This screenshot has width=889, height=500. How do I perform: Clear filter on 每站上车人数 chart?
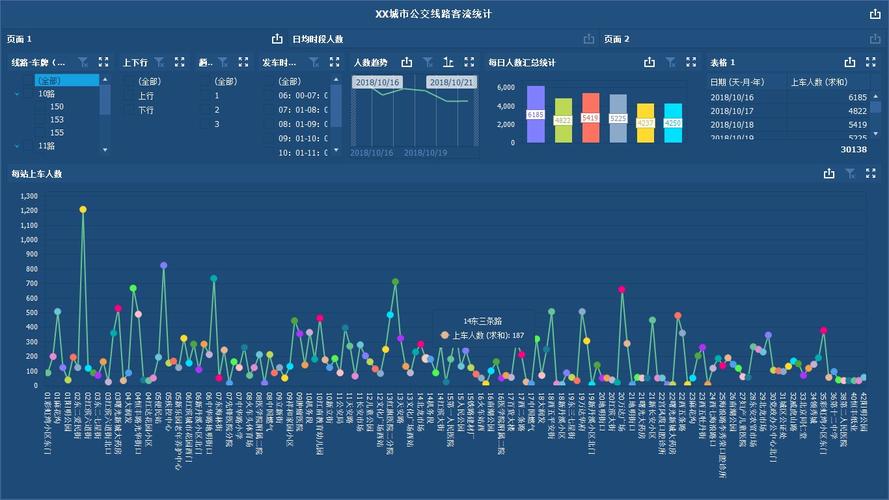click(850, 173)
